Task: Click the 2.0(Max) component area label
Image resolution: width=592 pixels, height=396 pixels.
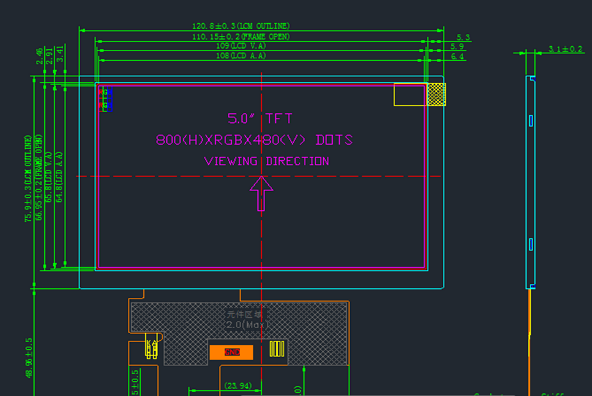Action: 247,325
